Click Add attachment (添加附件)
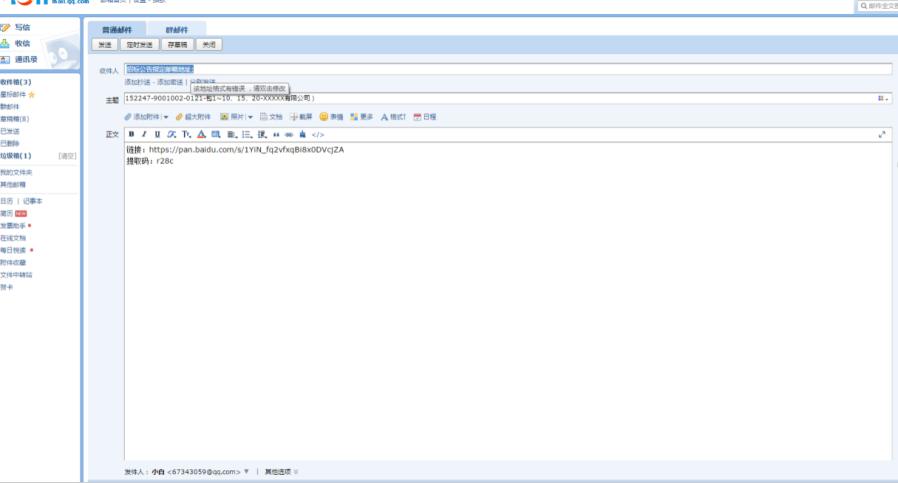 [x=143, y=117]
